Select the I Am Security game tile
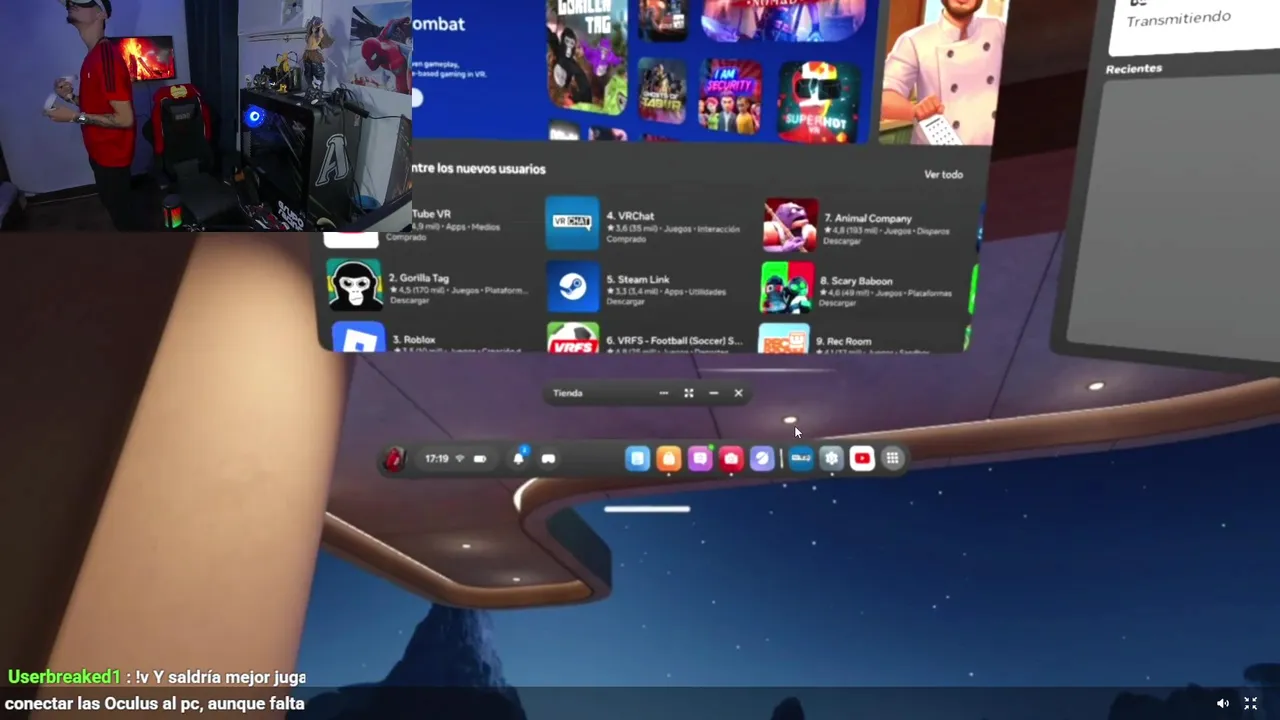This screenshot has width=1280, height=720. pyautogui.click(x=730, y=97)
